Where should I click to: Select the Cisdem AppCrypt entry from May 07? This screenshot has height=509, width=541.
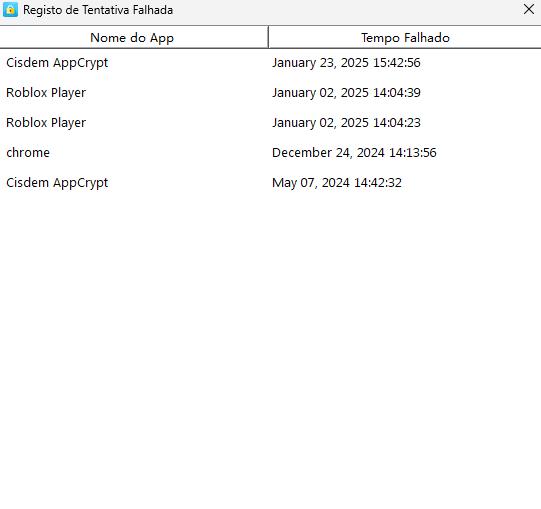point(270,183)
